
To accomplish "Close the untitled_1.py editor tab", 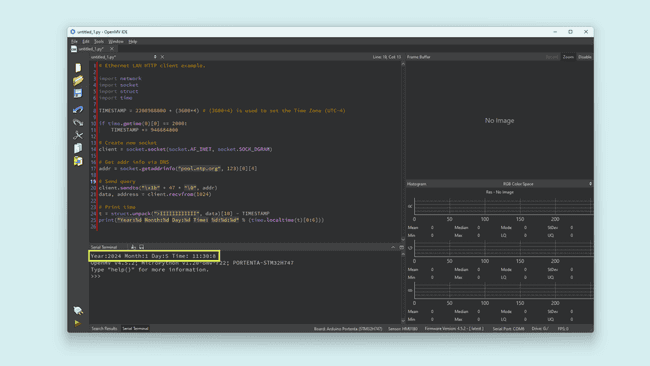I will click(112, 49).
